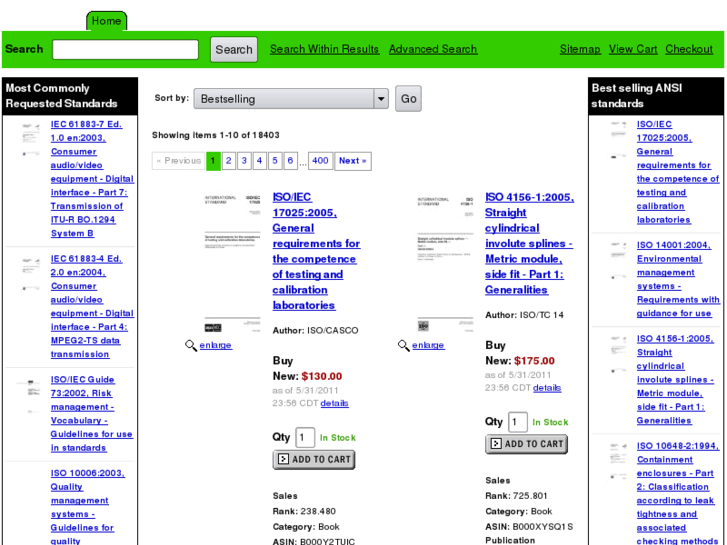Click the ISO 4156-1 cover thumbnail
Viewport: 727px width, 545px height.
(x=446, y=263)
